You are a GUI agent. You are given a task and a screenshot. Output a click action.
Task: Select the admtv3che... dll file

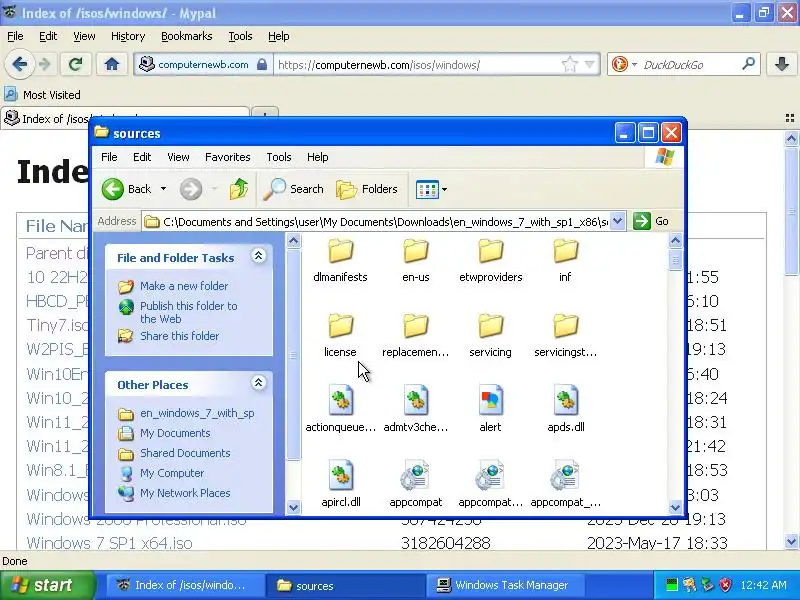point(415,410)
